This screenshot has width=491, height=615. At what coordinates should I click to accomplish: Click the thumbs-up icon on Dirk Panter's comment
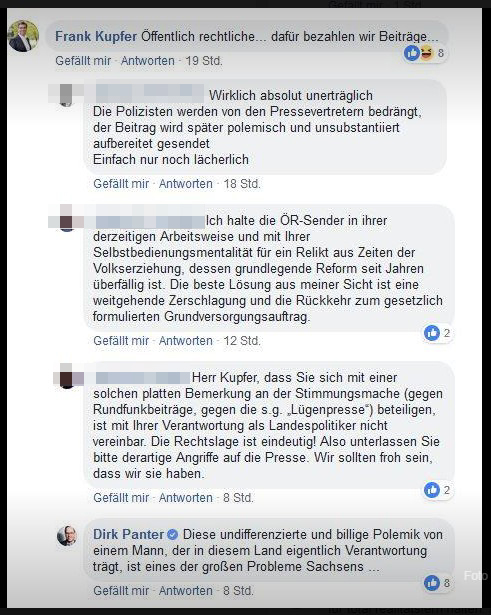coord(432,583)
